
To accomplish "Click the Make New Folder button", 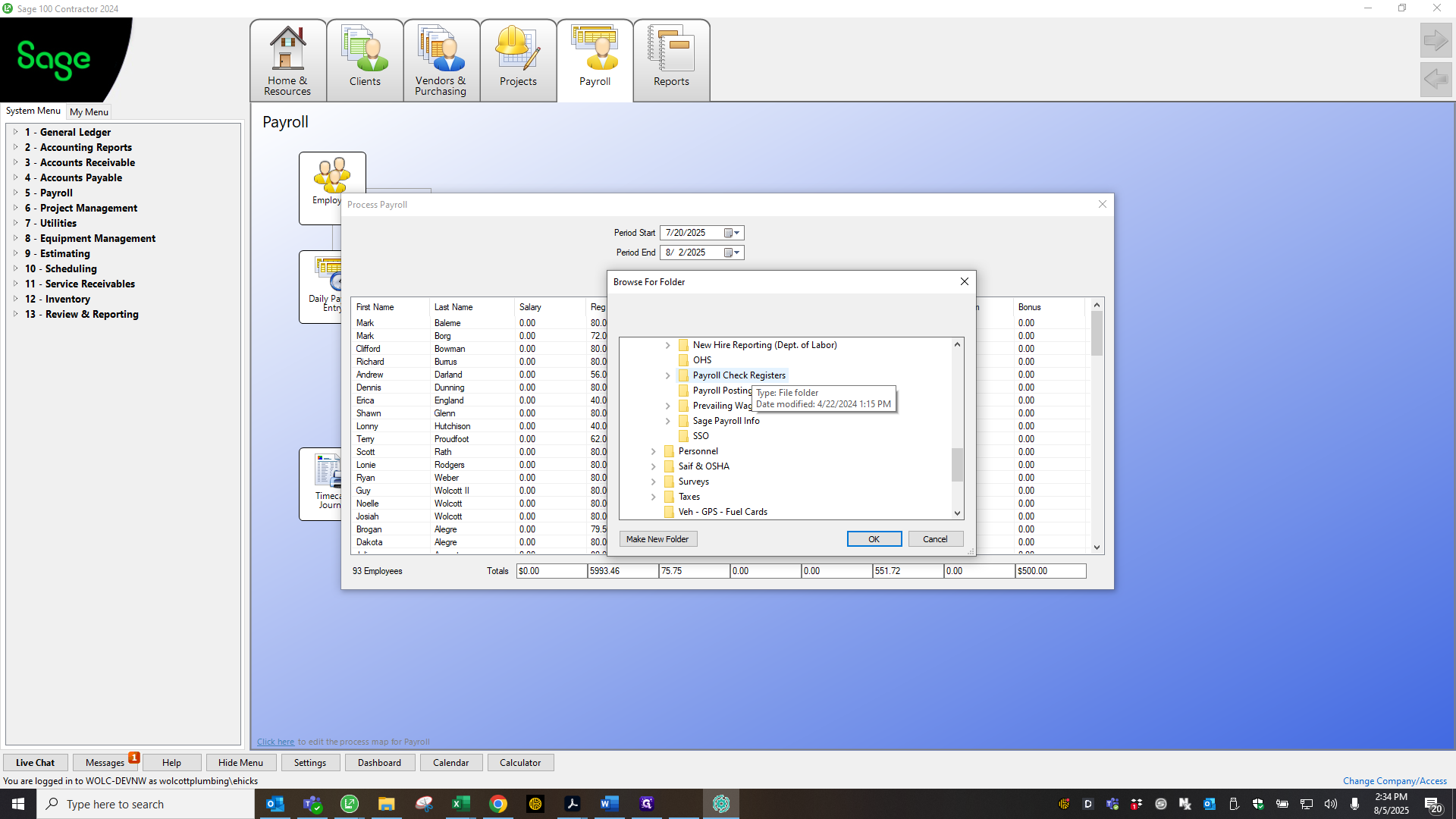I will (657, 539).
